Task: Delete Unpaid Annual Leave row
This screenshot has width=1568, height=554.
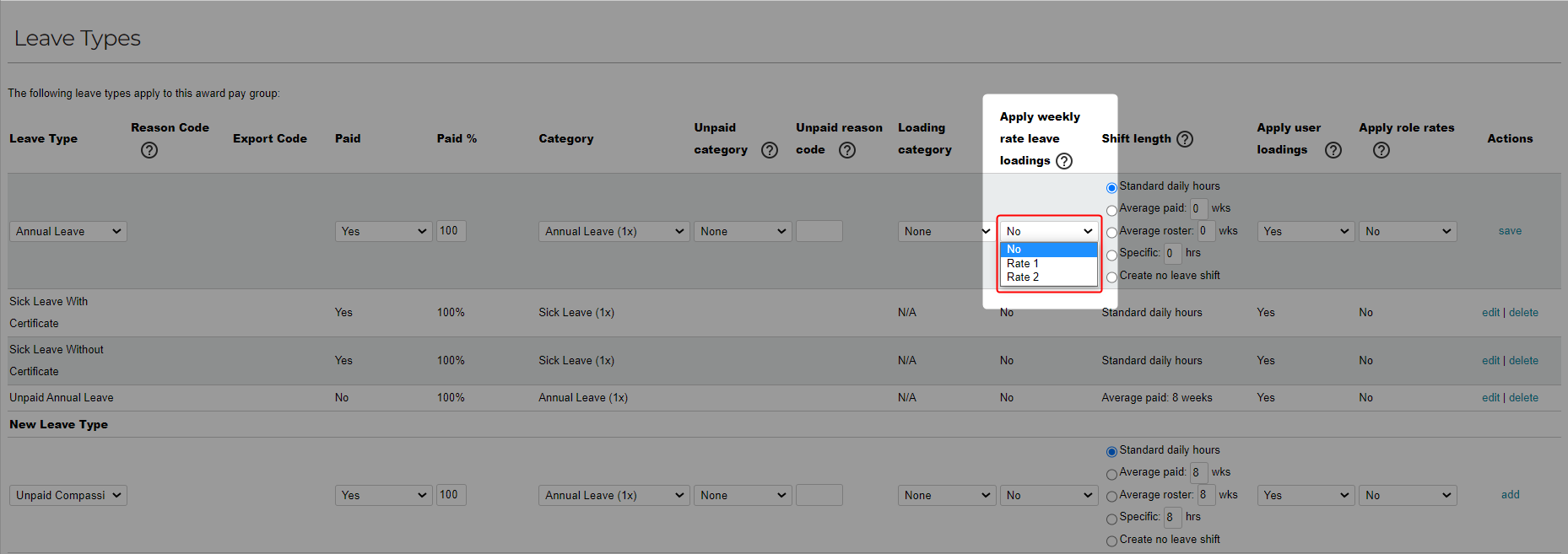Action: [x=1523, y=397]
